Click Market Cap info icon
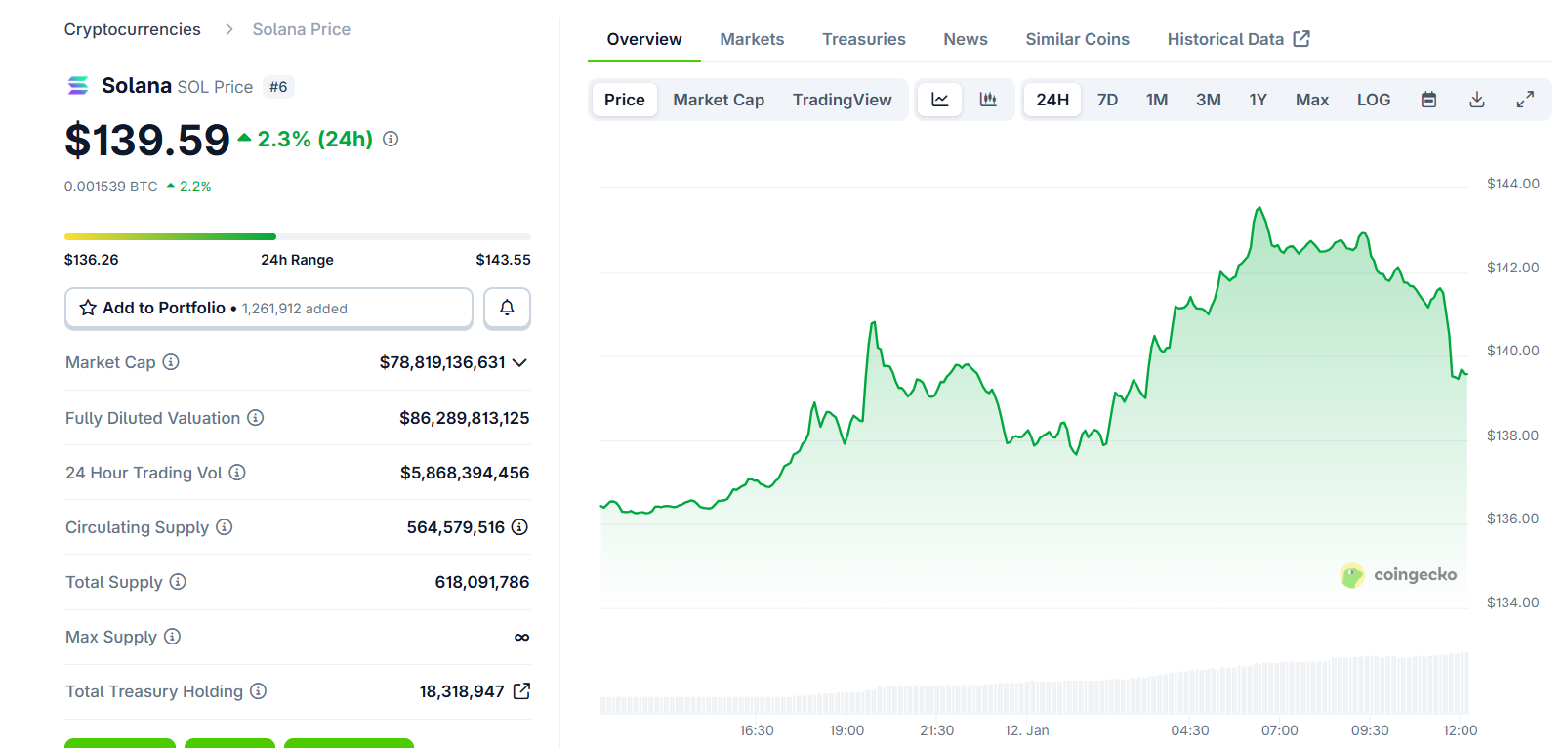Image resolution: width=1568 pixels, height=748 pixels. point(171,362)
